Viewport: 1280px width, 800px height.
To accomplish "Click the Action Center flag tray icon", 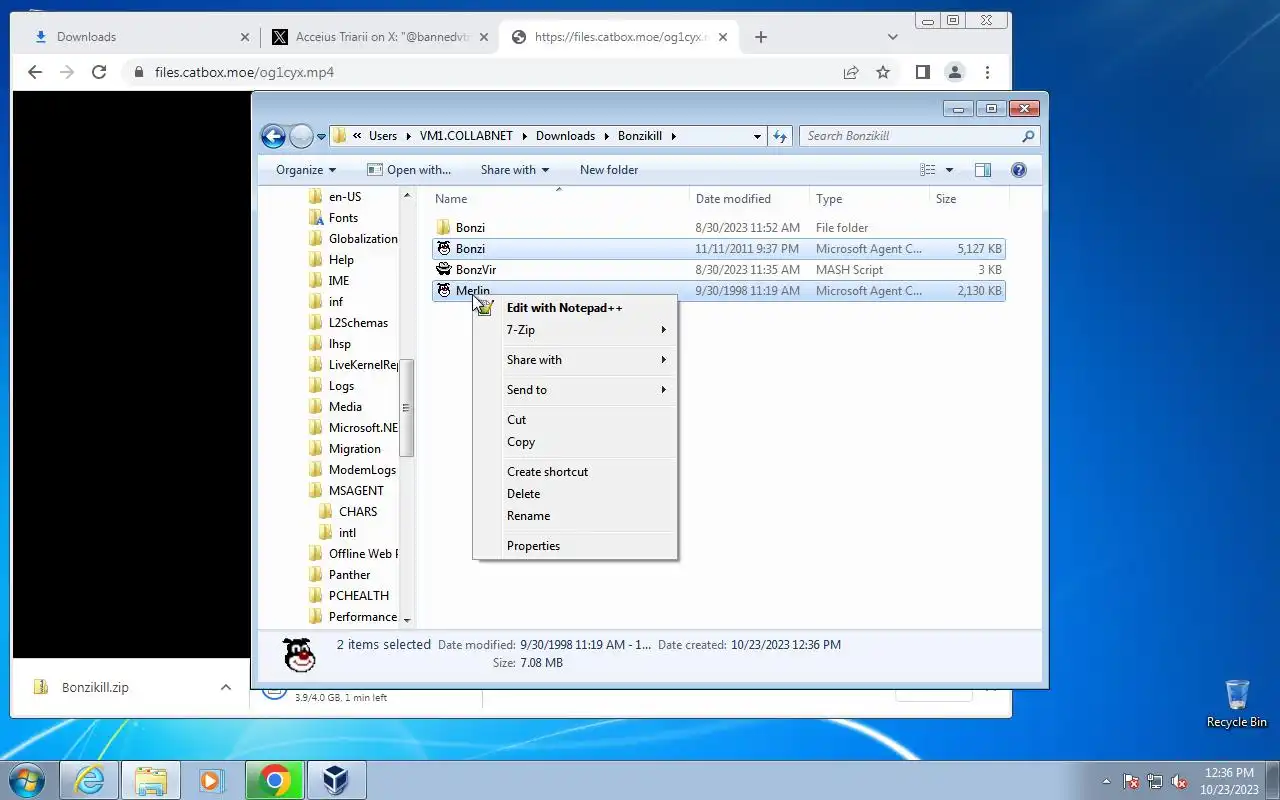I will (x=1132, y=781).
